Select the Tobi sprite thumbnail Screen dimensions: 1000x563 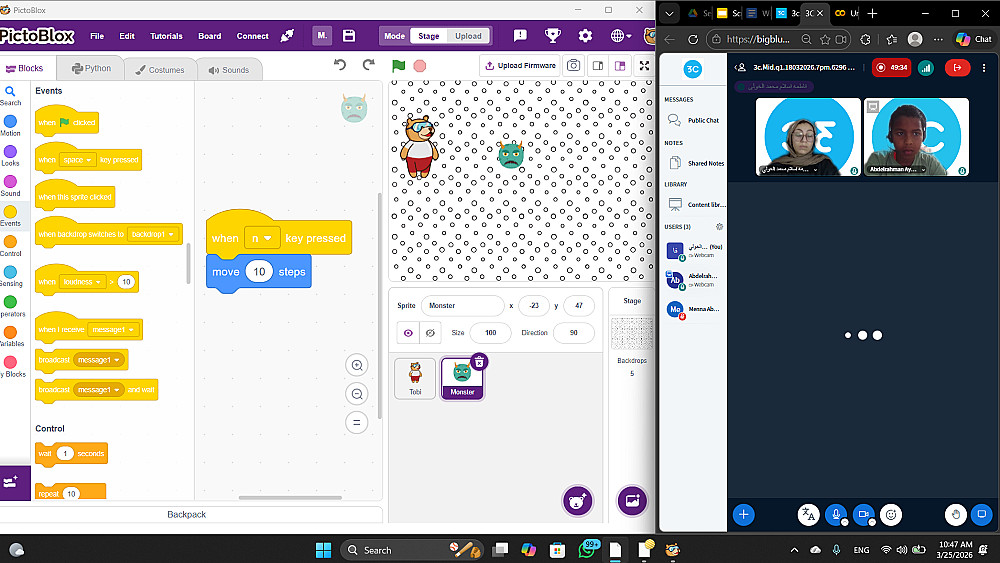[415, 379]
